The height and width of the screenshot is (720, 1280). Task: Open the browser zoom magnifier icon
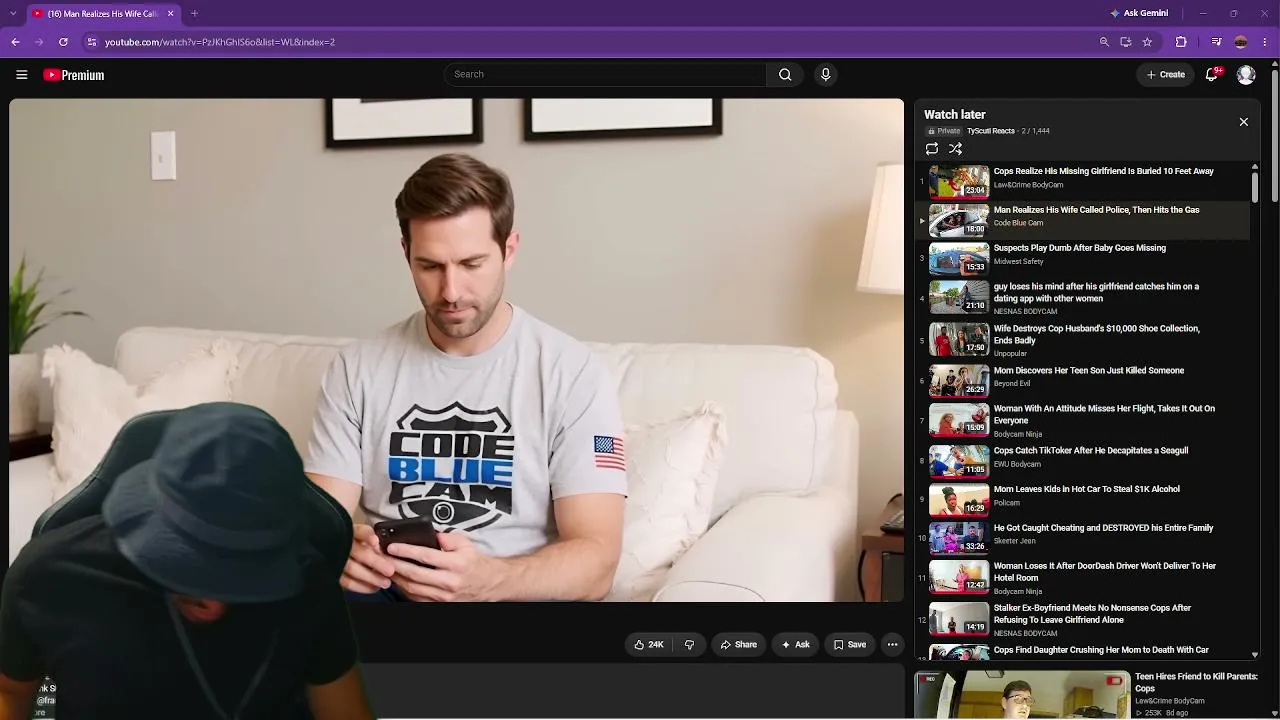pos(1104,42)
